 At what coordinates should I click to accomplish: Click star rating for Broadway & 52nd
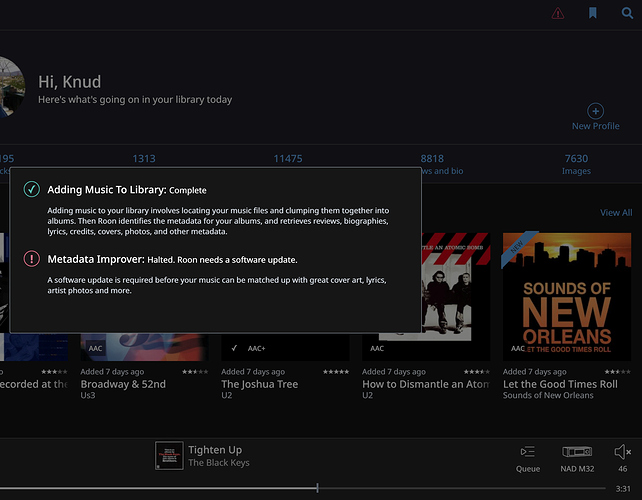(x=195, y=372)
